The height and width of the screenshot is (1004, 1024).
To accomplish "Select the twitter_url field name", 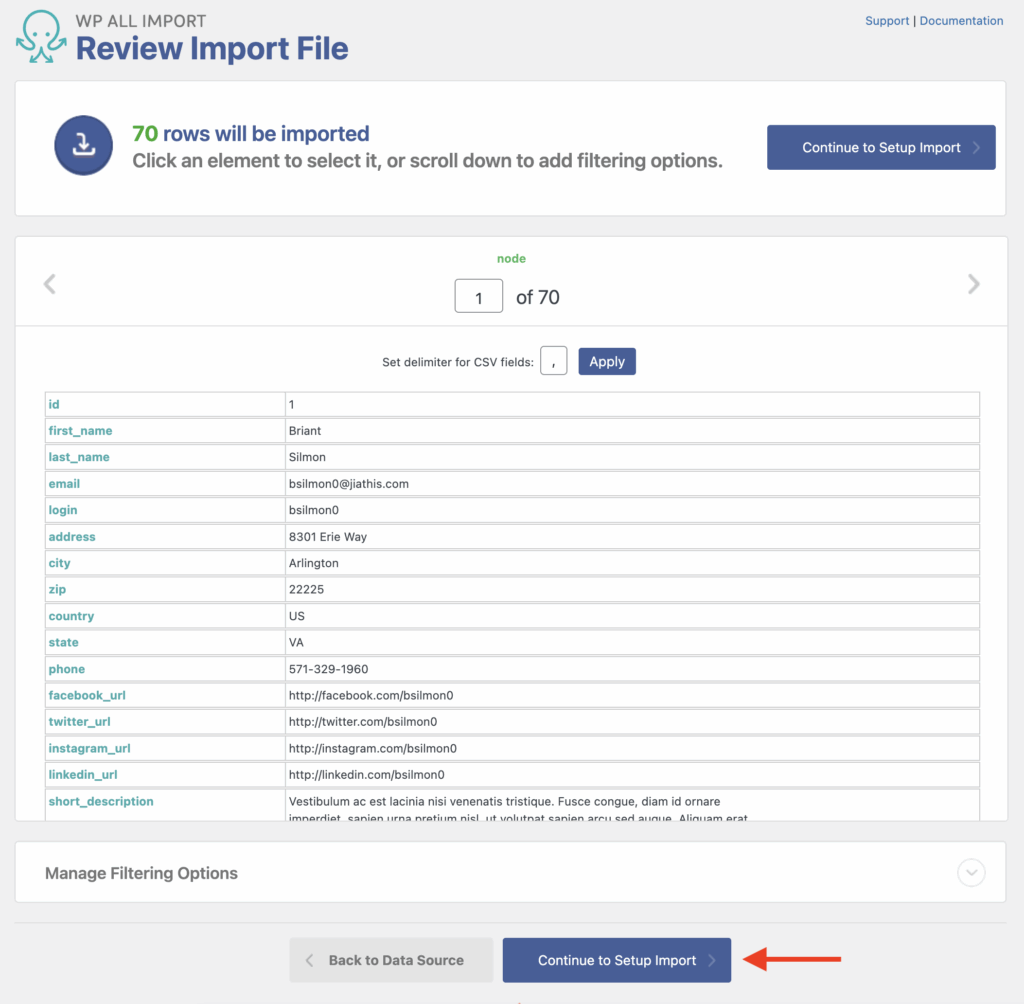I will [80, 722].
